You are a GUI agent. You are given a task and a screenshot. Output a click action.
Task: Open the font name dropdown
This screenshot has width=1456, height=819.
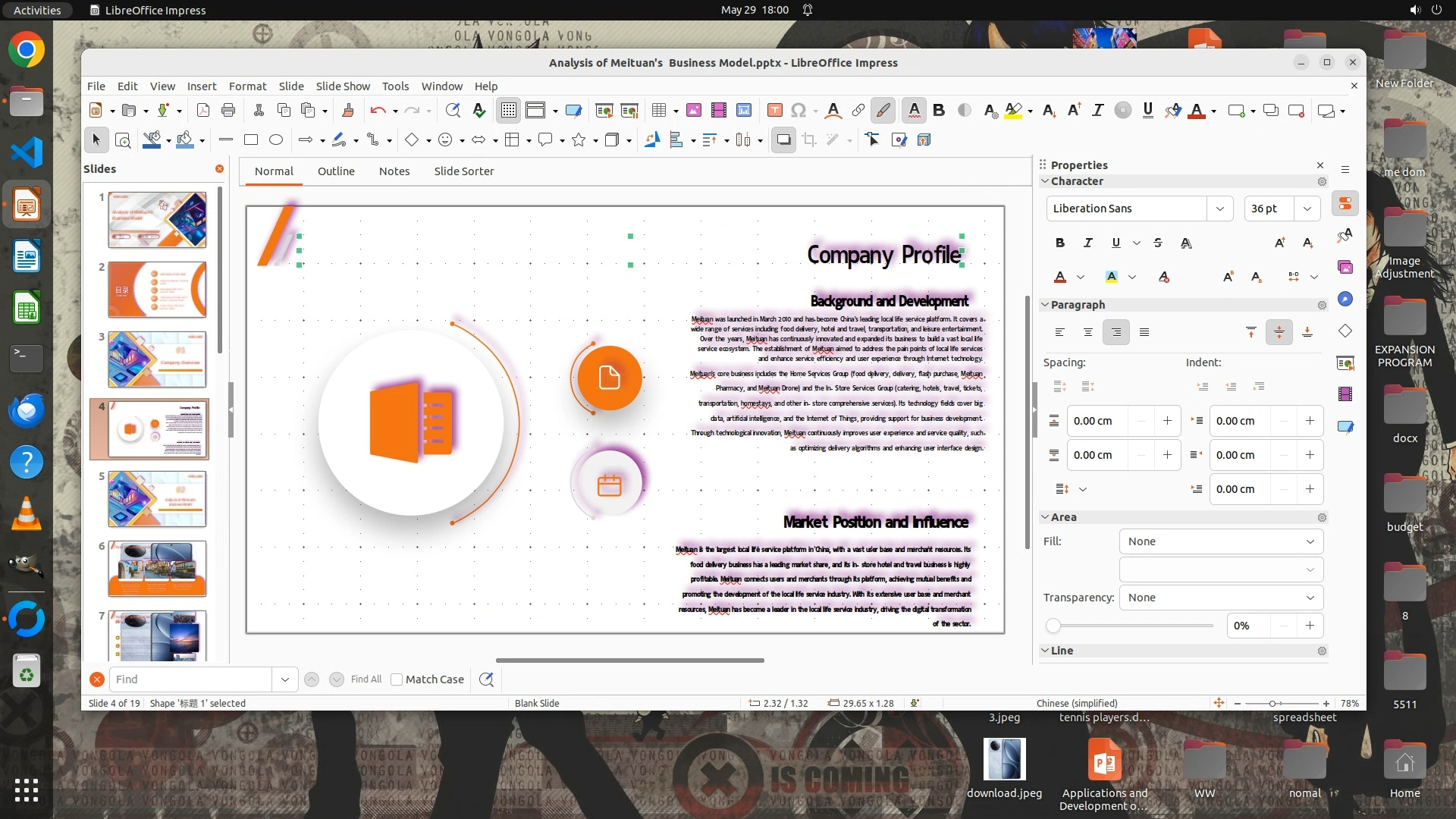pyautogui.click(x=1219, y=209)
